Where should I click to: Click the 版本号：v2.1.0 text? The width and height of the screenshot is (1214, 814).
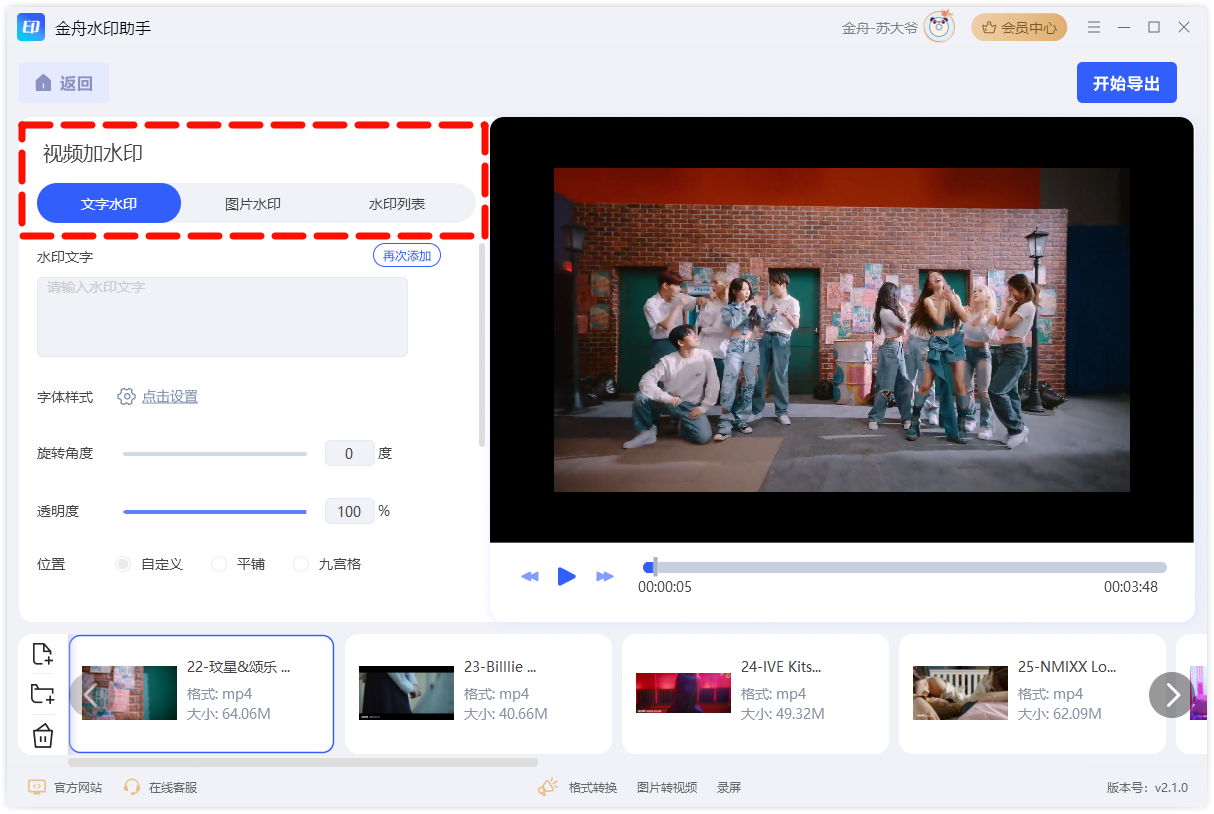coord(1147,787)
